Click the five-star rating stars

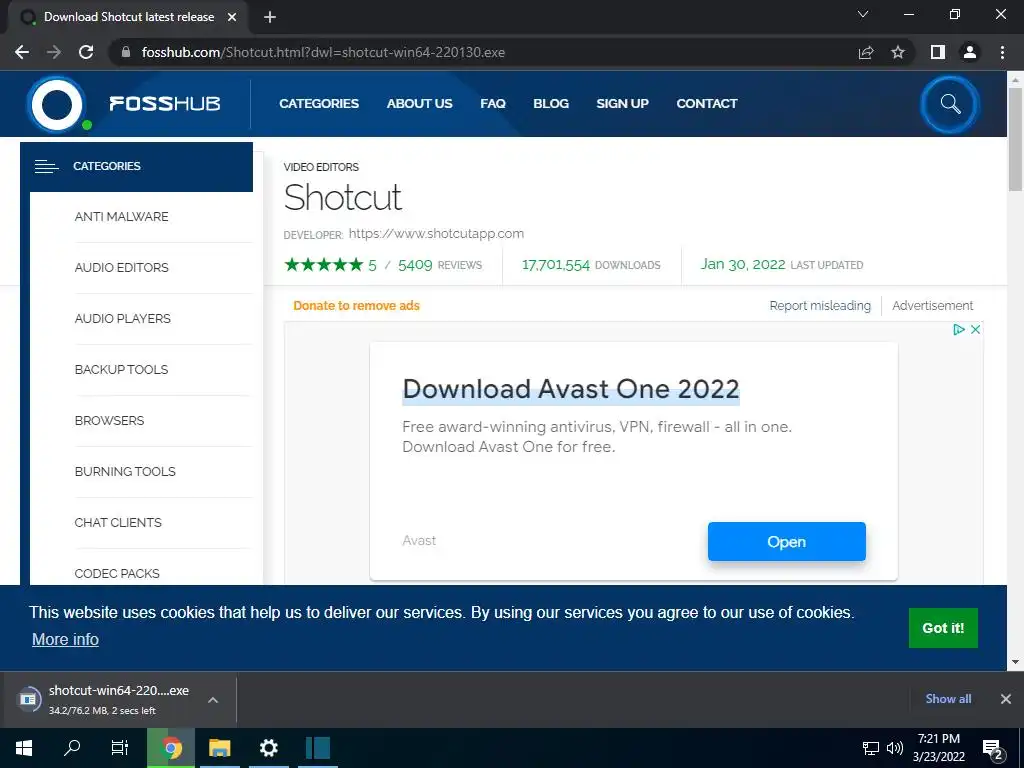[323, 264]
